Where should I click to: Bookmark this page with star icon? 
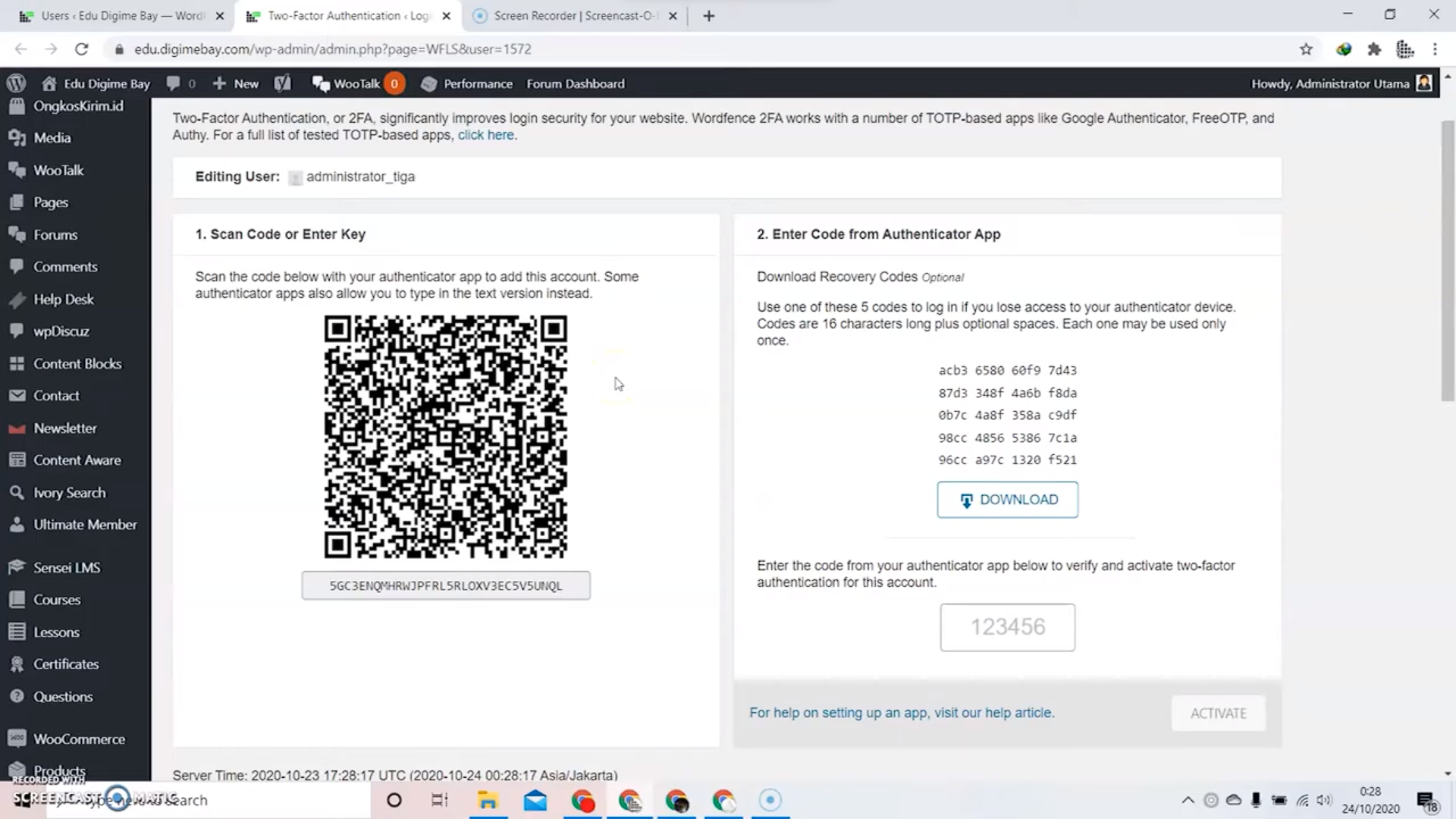1306,49
